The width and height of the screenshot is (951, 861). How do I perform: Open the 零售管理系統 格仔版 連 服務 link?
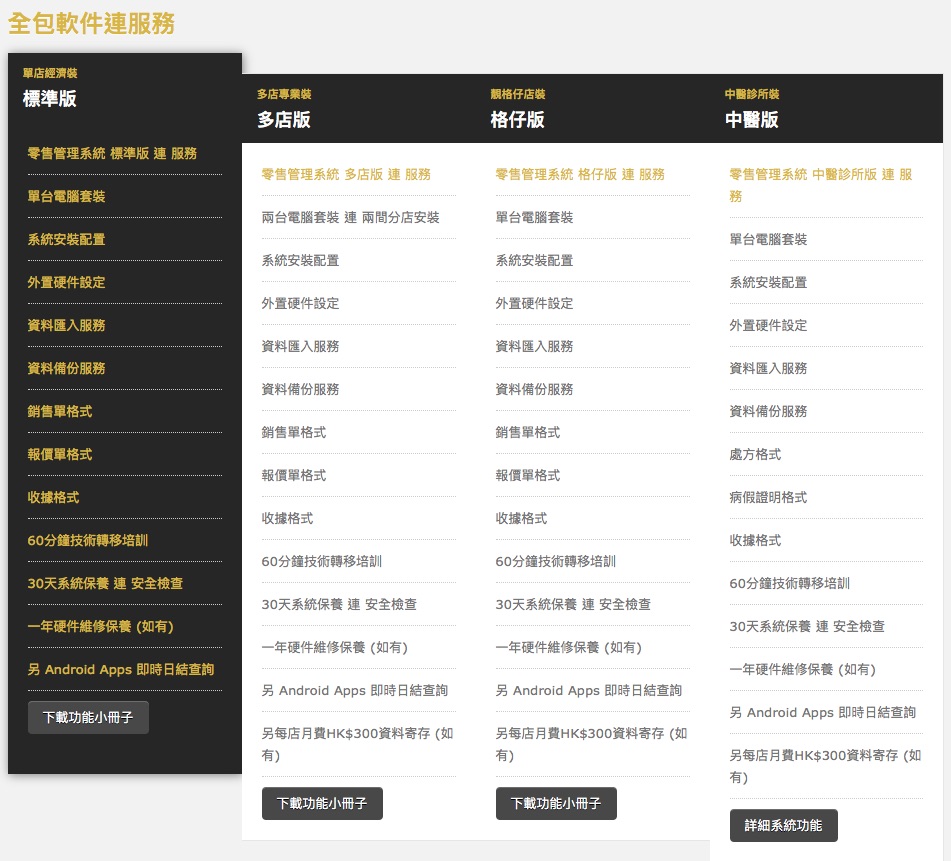click(x=580, y=174)
